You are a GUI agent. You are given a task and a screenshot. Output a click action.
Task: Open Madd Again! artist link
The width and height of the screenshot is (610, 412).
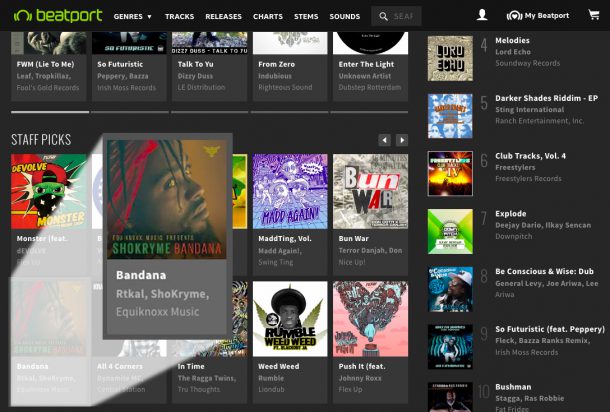click(x=280, y=251)
